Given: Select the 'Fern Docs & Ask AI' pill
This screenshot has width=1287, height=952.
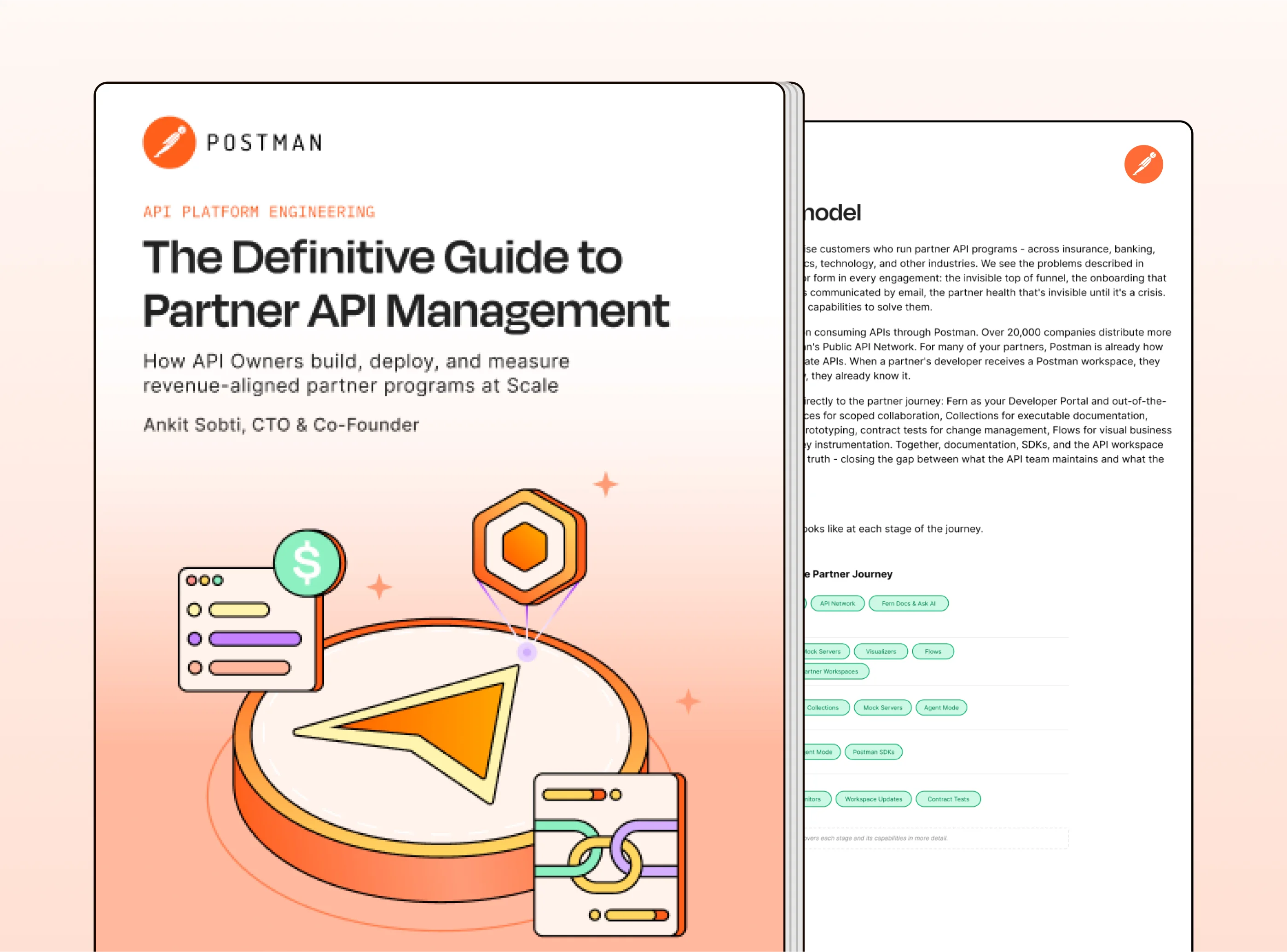Looking at the screenshot, I should coord(908,603).
